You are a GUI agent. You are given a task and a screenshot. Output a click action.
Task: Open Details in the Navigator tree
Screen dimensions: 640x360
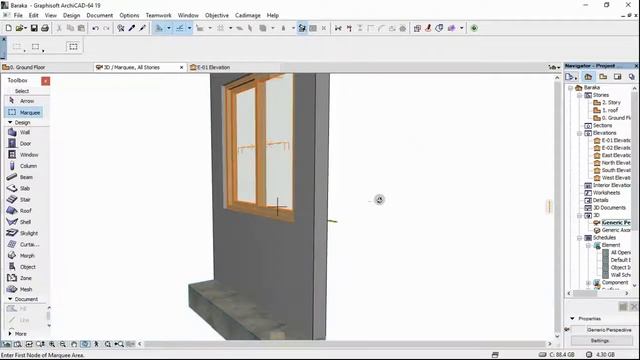[x=600, y=200]
